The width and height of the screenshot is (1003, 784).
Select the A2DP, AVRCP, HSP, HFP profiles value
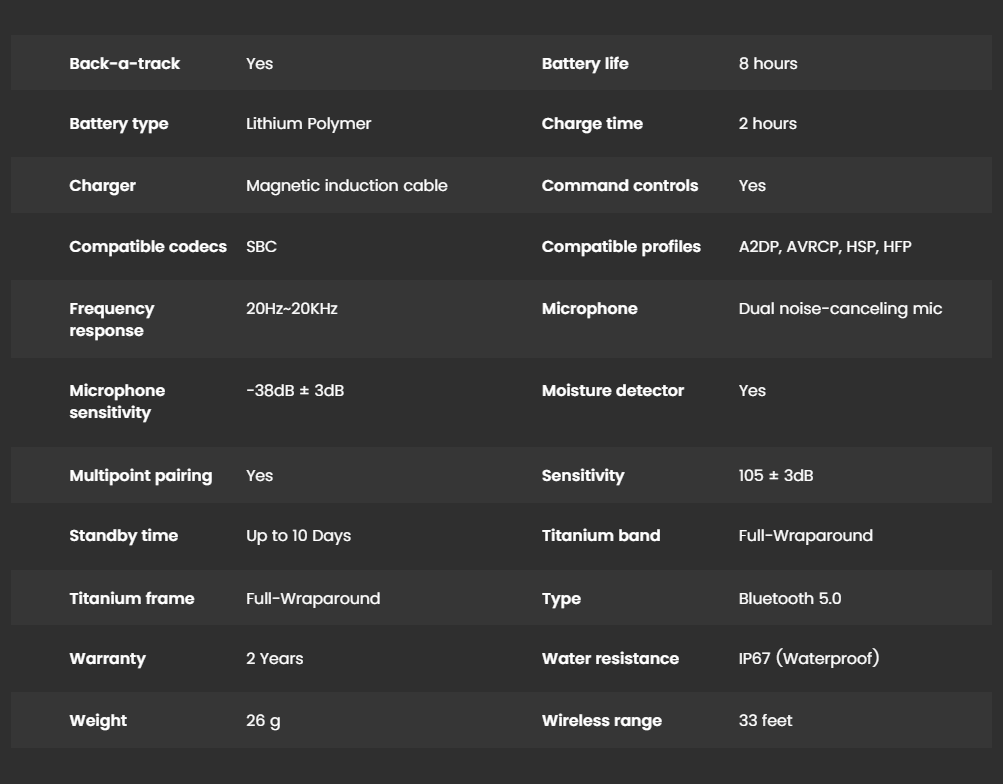point(824,246)
